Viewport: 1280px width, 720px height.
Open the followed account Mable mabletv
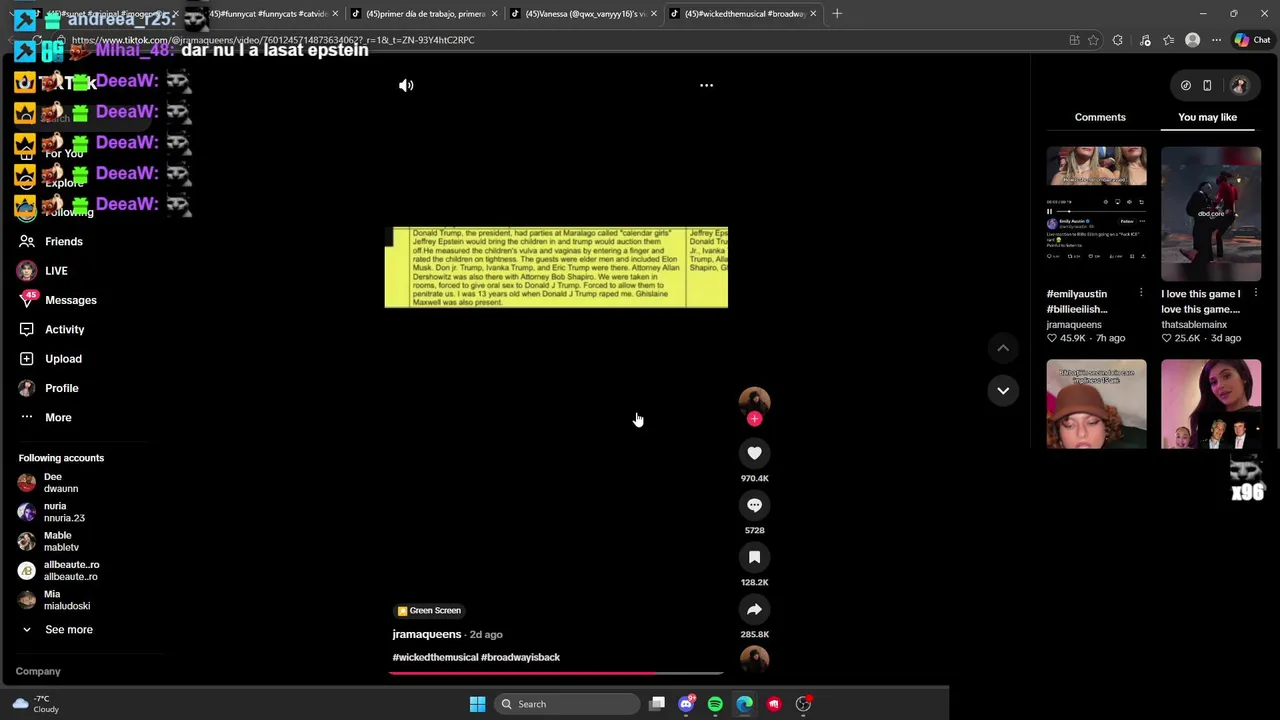click(60, 541)
